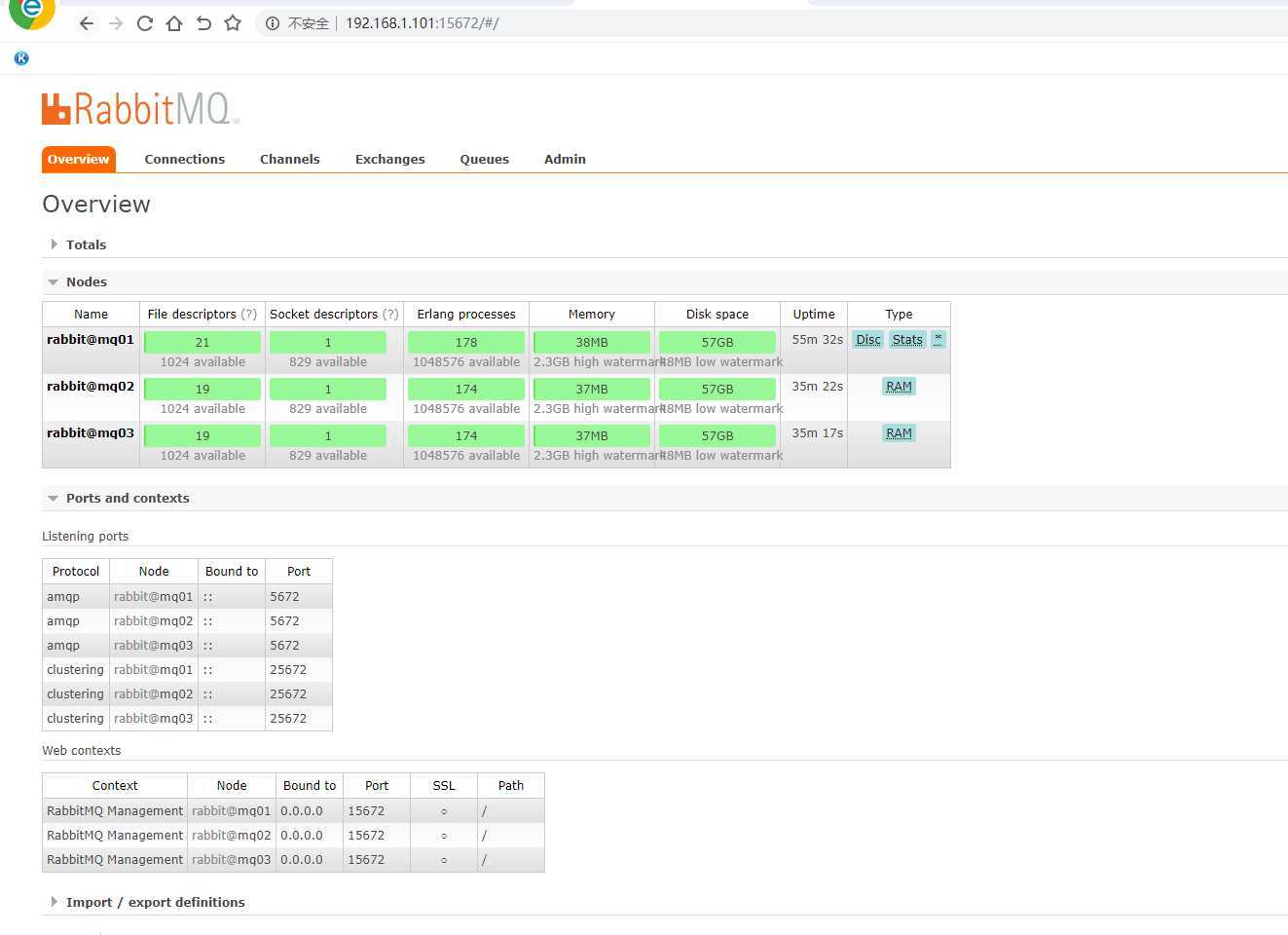This screenshot has width=1288, height=935.
Task: Click the RabbitMQ logo
Action: [140, 108]
